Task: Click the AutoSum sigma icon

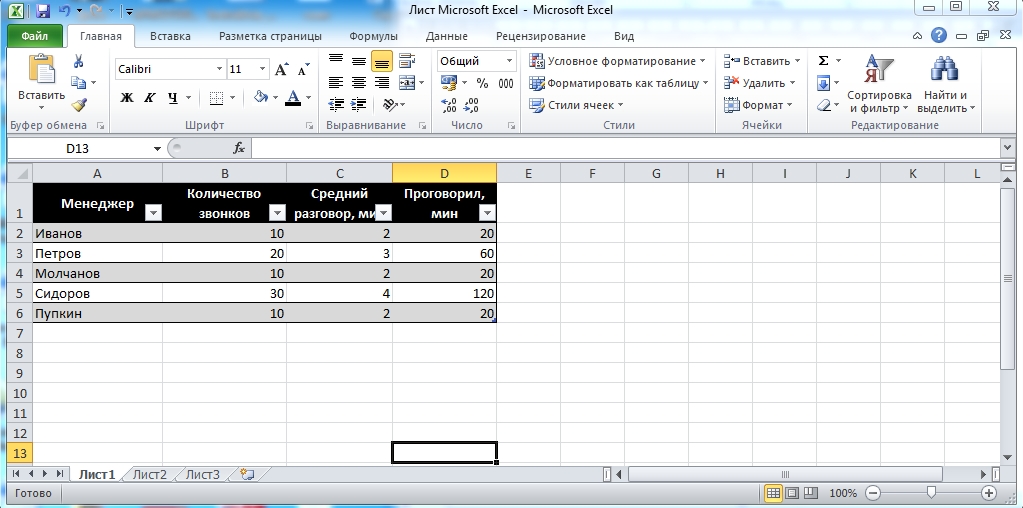Action: [x=823, y=61]
